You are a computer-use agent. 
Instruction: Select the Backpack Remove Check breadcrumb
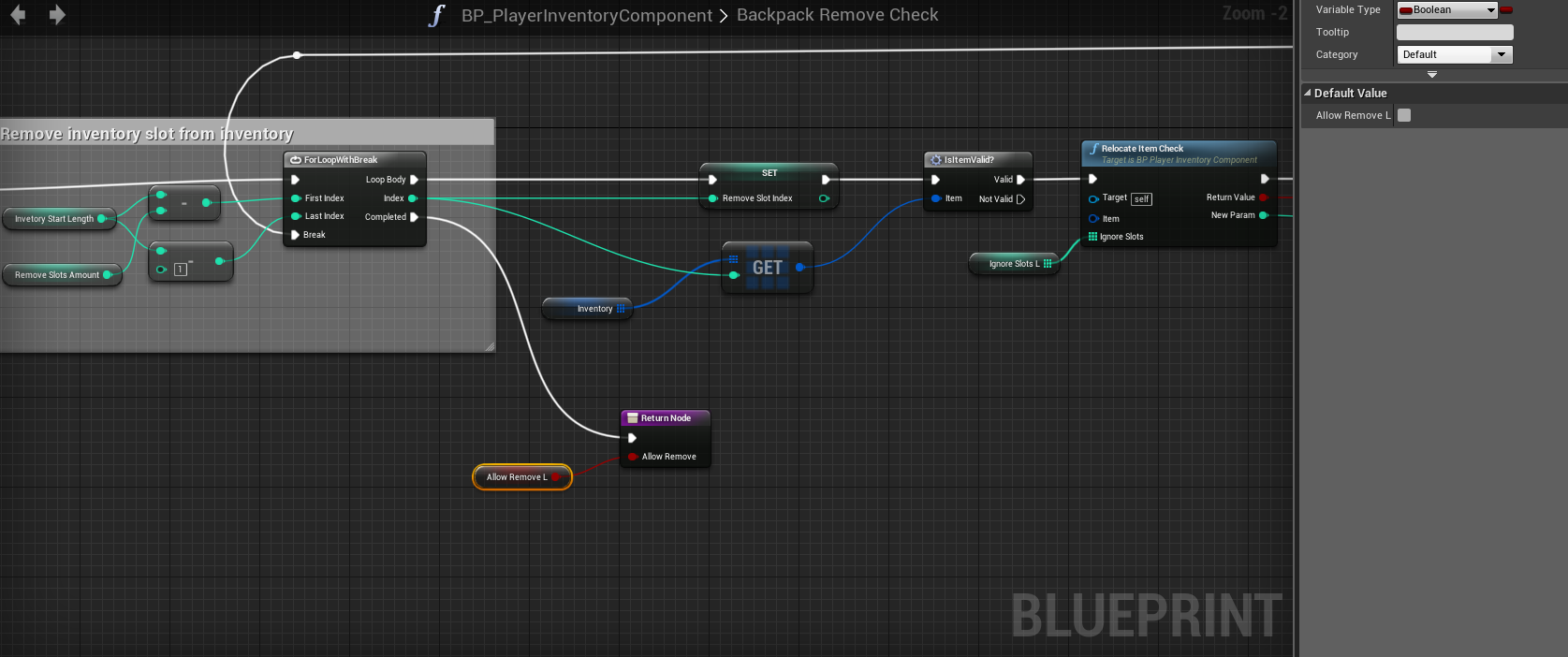[x=837, y=15]
